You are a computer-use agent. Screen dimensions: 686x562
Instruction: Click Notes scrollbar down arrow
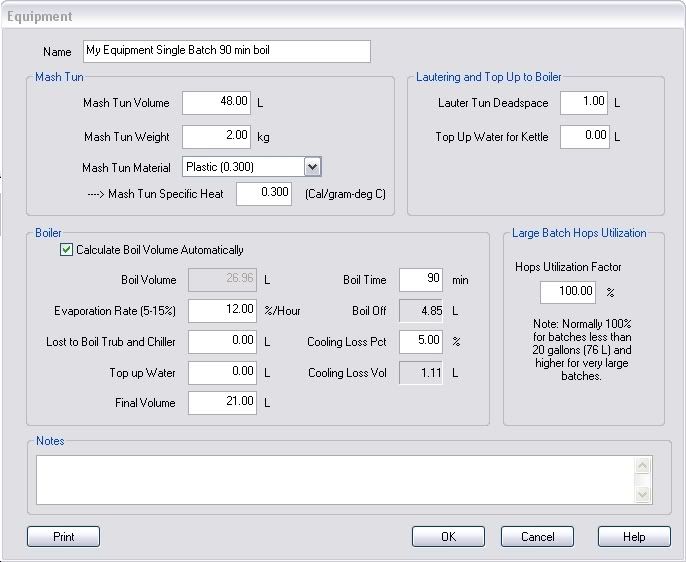click(x=642, y=495)
